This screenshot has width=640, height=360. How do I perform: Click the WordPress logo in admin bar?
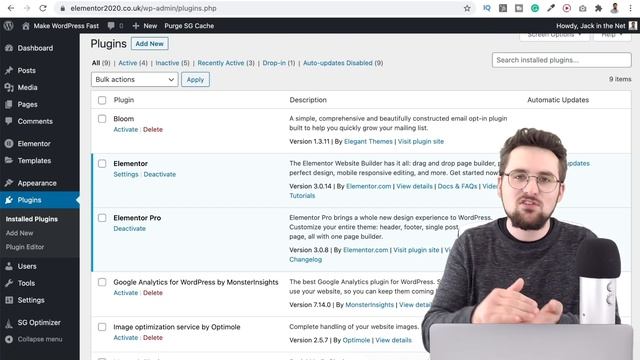[9, 26]
